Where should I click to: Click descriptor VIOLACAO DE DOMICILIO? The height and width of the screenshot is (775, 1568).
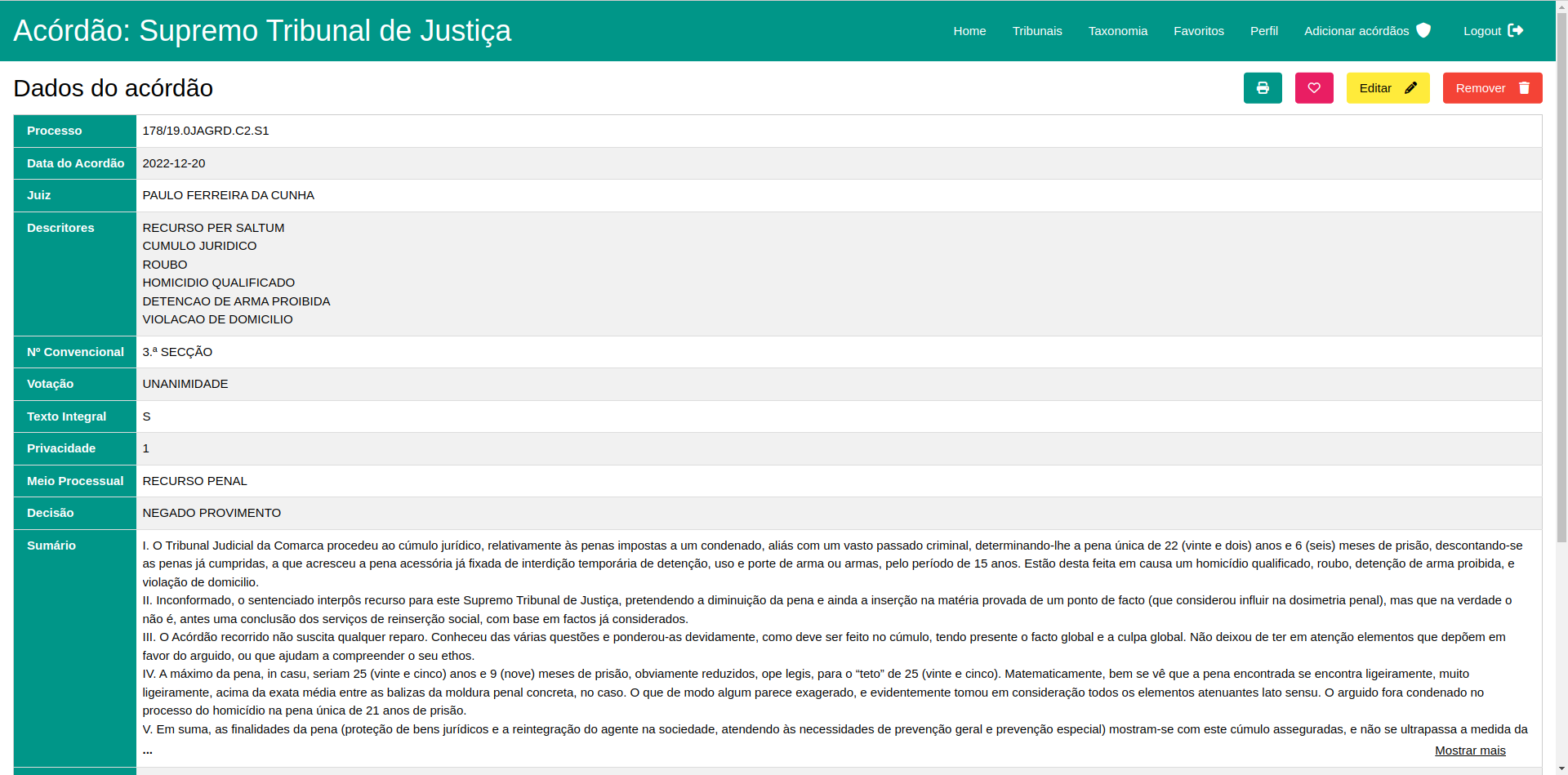tap(218, 319)
